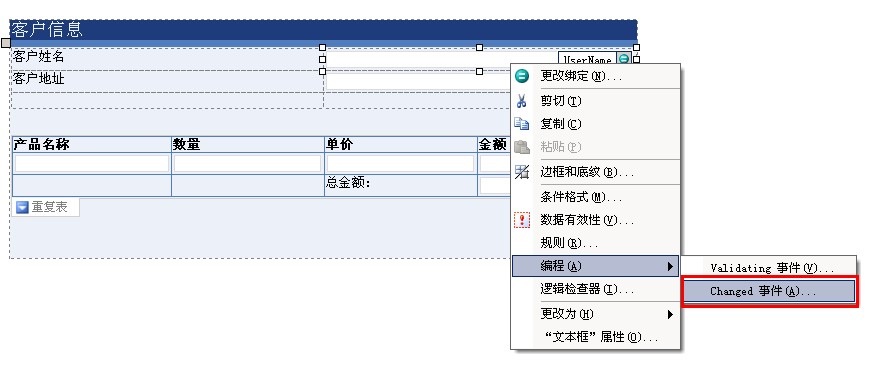This screenshot has width=869, height=370.
Task: Click the 数量 column input cell
Action: [247, 163]
